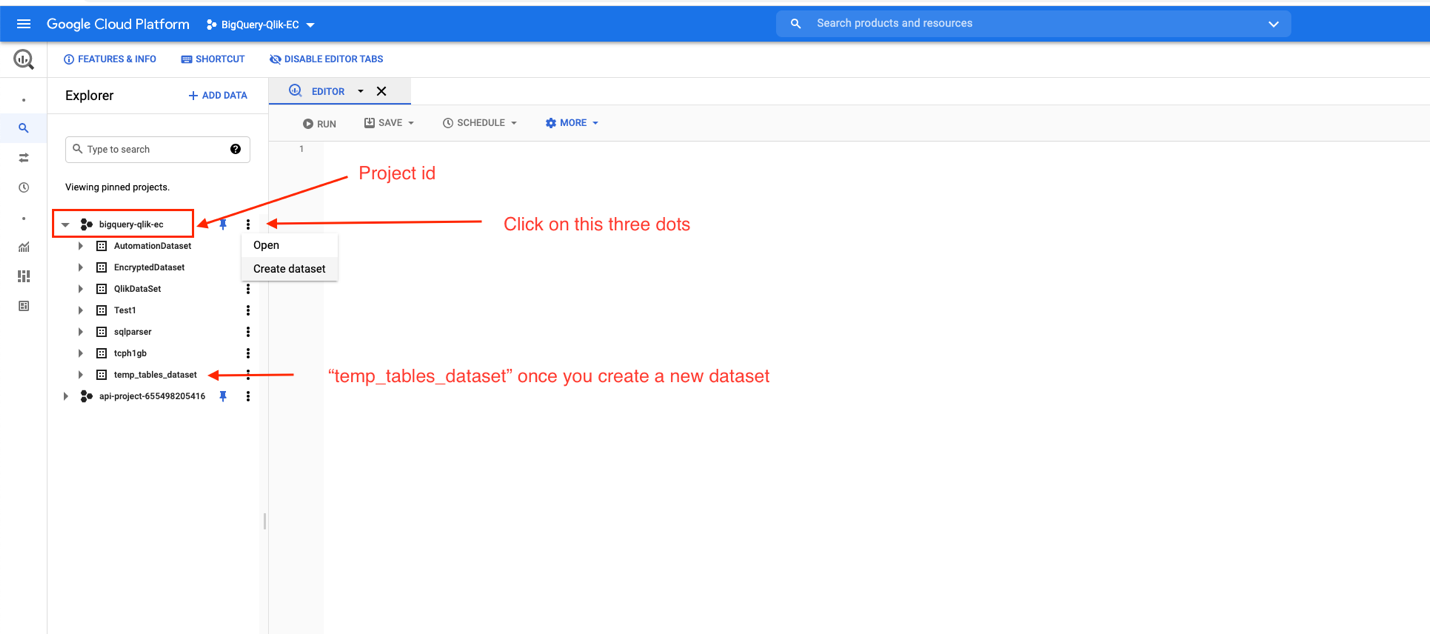The image size is (1430, 634).
Task: Open Features & Info
Action: 110,59
